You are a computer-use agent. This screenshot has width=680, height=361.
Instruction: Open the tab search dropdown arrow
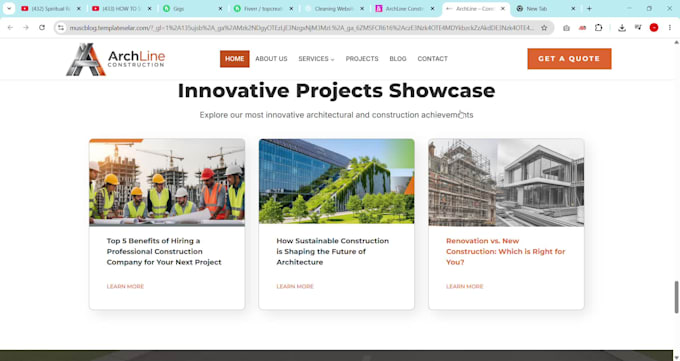(x=9, y=8)
